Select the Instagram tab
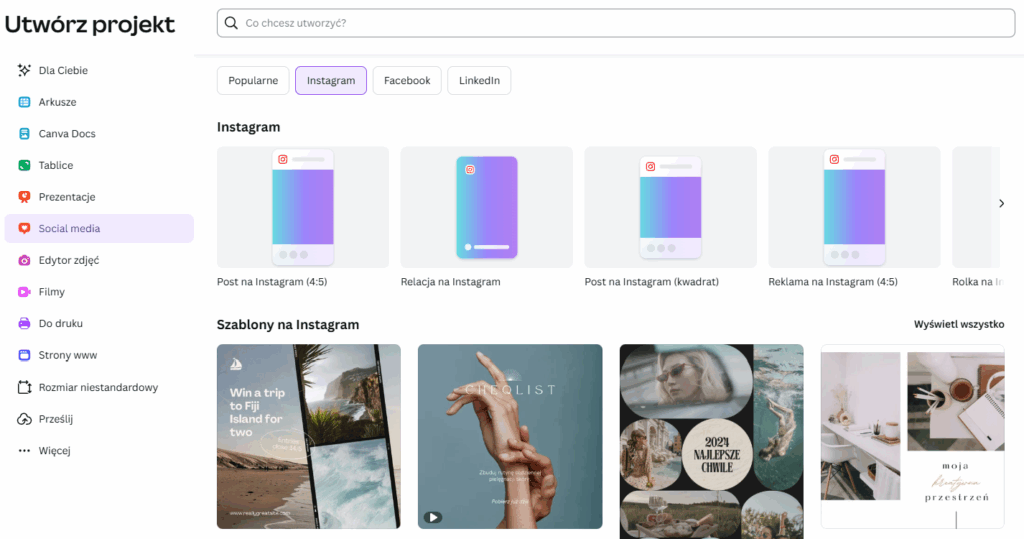The width and height of the screenshot is (1024, 539). (x=331, y=80)
